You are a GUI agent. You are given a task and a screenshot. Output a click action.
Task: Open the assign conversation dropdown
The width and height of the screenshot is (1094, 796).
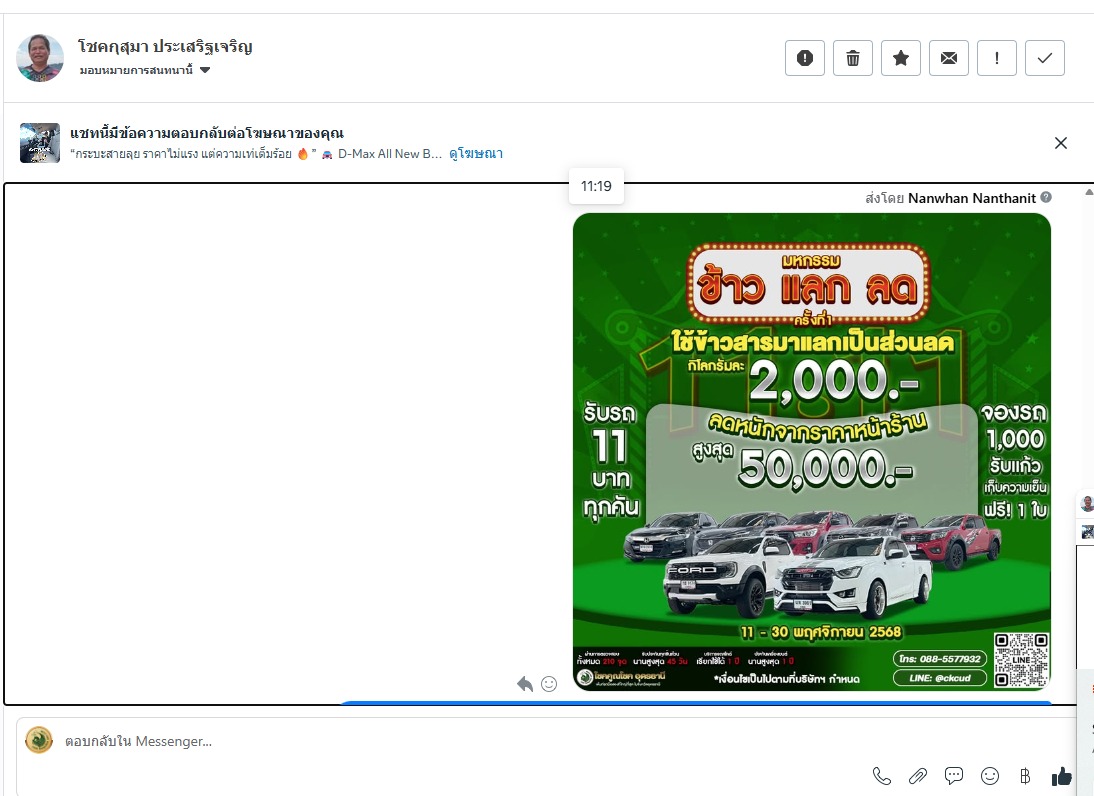pos(145,70)
